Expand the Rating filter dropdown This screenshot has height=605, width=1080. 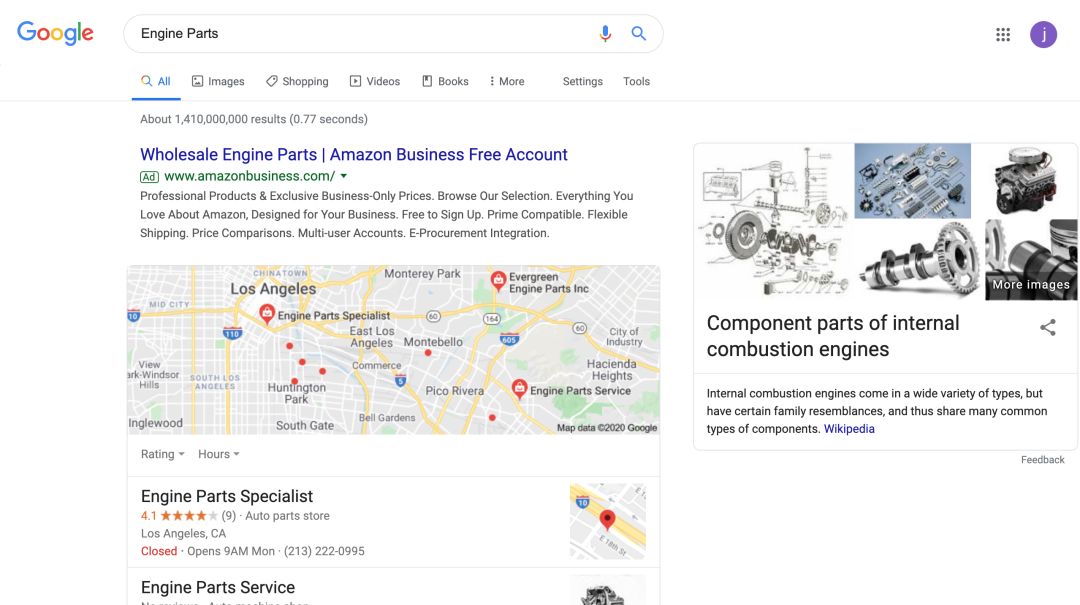click(162, 454)
